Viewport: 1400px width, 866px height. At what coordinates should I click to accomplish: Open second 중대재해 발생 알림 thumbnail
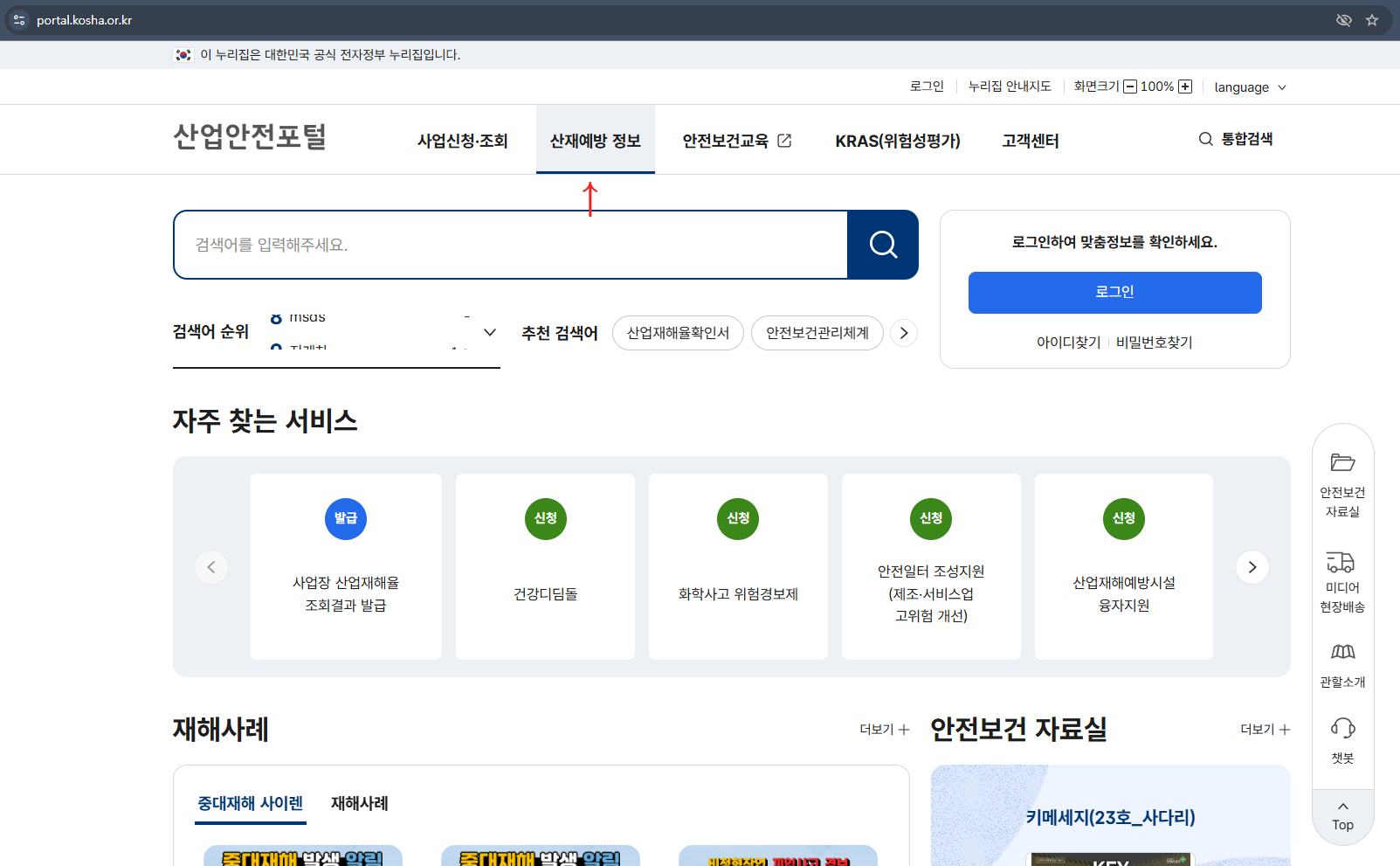pos(541,856)
